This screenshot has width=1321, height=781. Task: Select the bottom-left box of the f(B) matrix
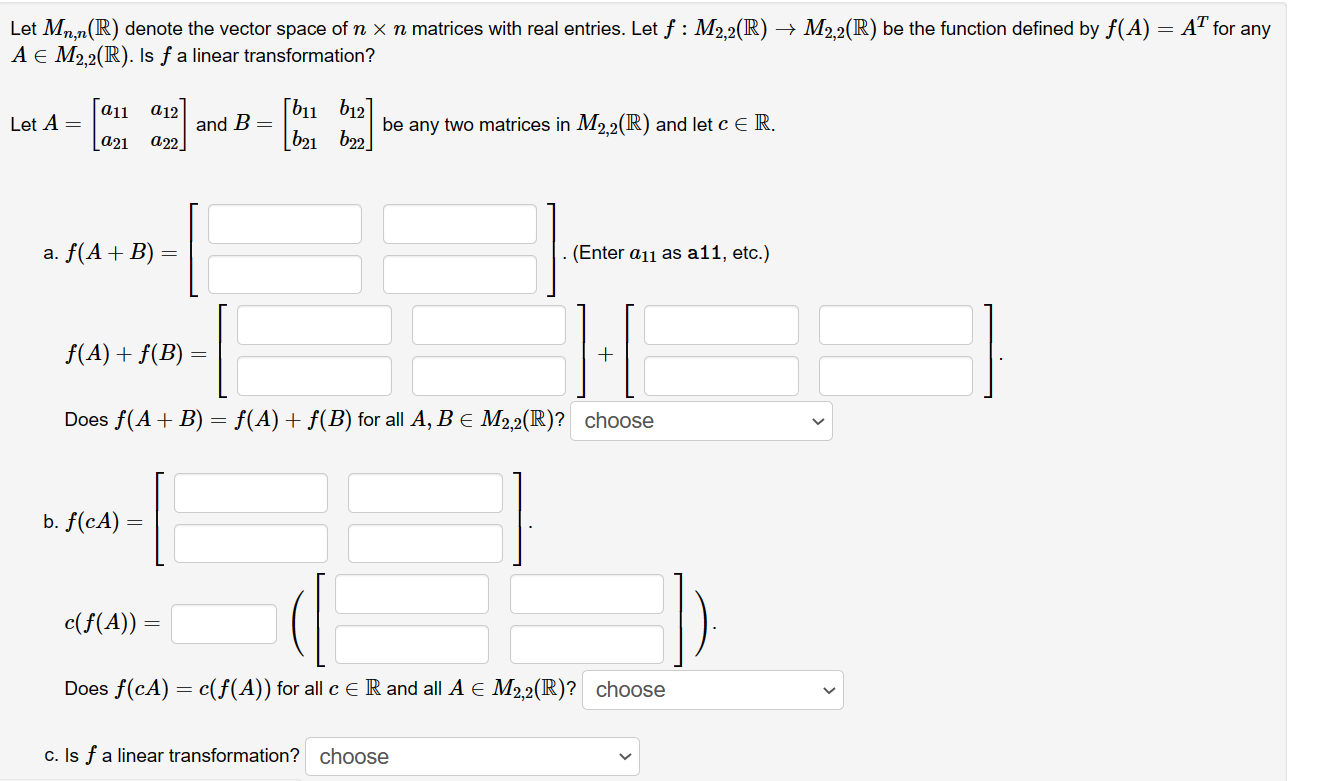pos(721,375)
